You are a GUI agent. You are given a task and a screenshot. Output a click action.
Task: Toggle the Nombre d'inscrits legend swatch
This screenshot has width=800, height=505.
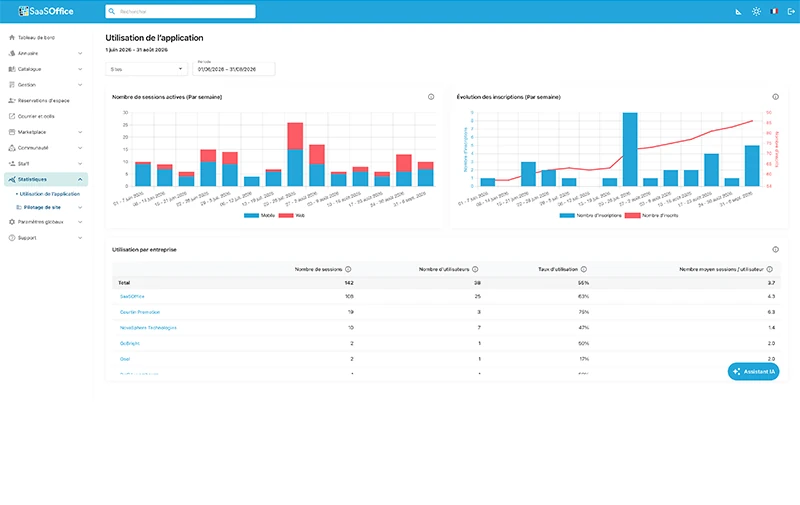(633, 215)
